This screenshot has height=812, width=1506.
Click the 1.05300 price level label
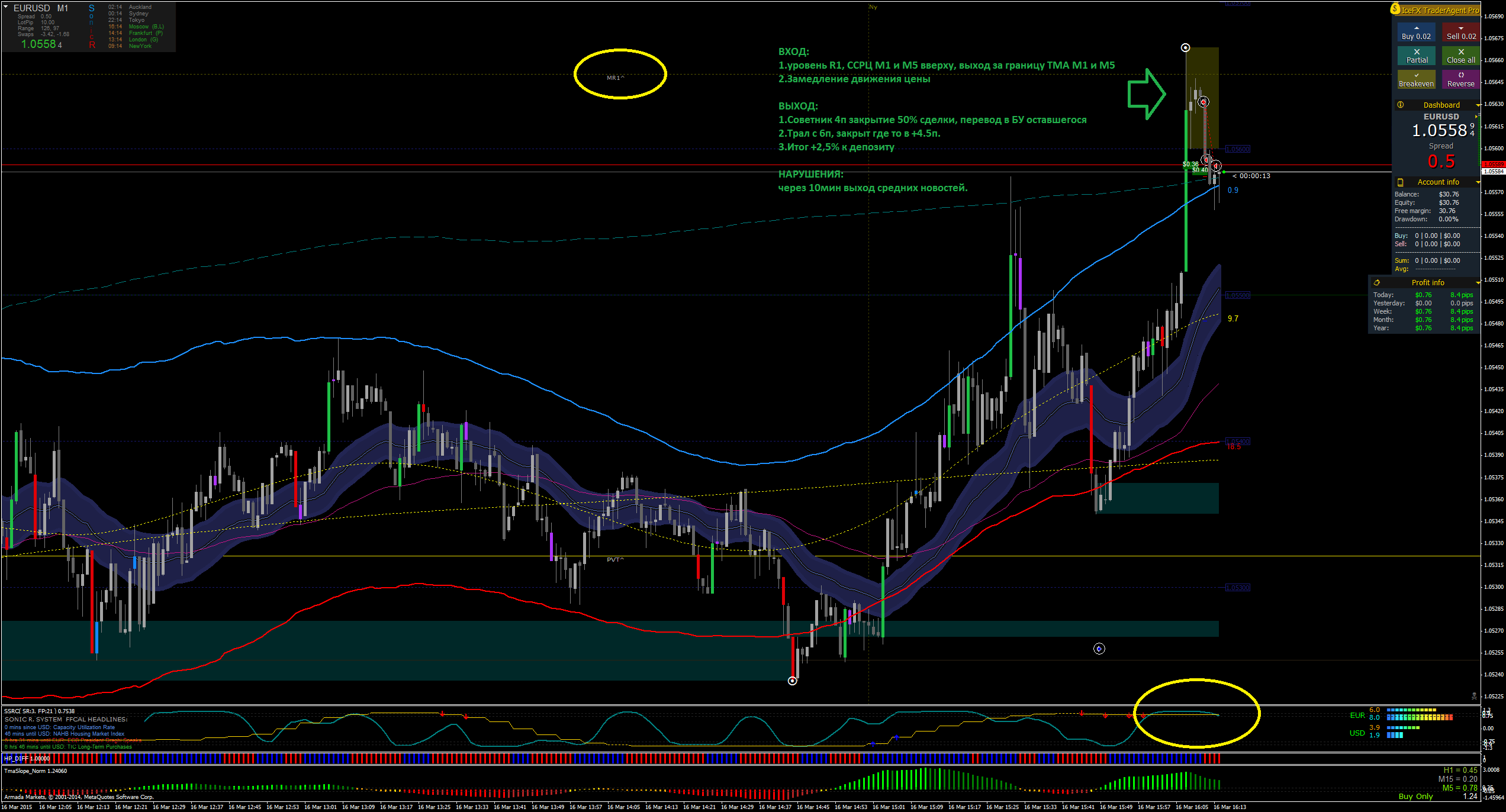tap(1237, 588)
